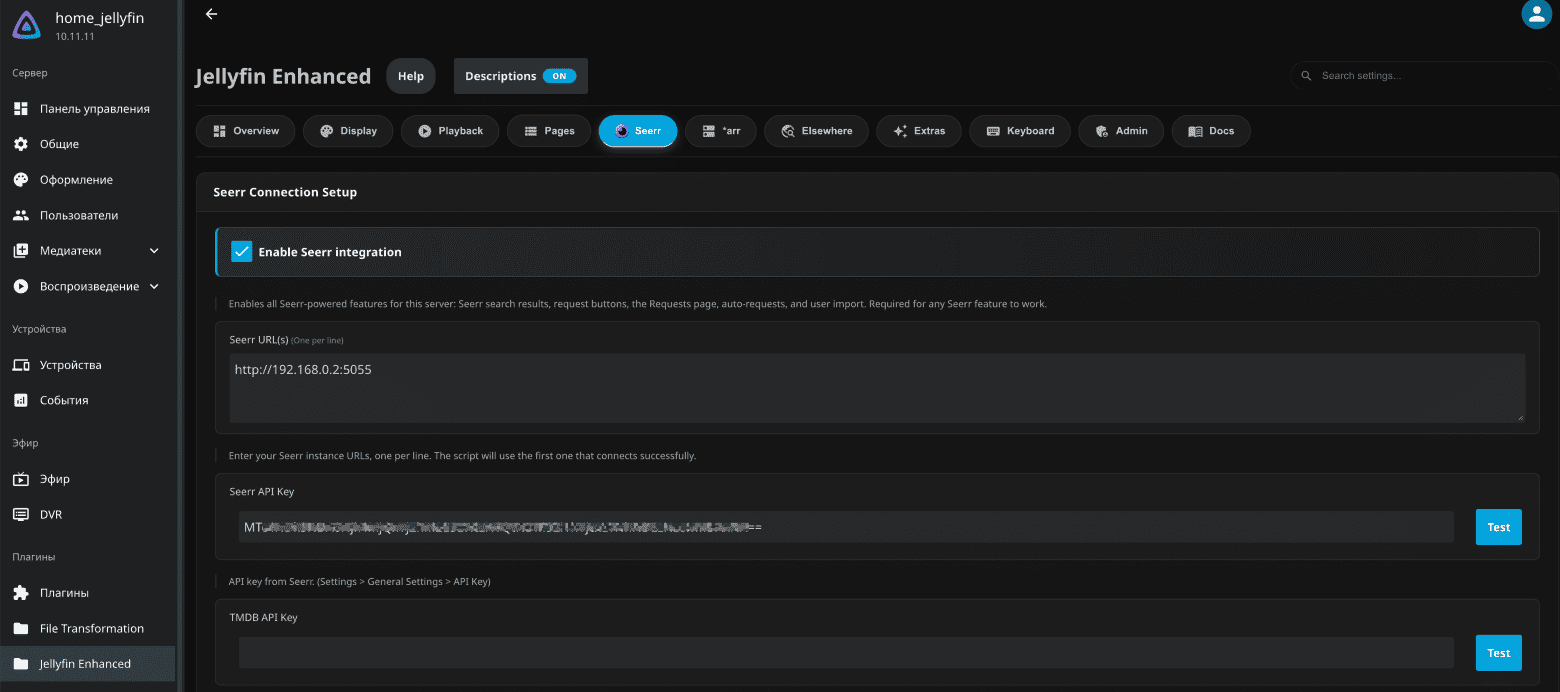Click the Playback tab play icon
This screenshot has height=692, width=1560.
coord(424,131)
